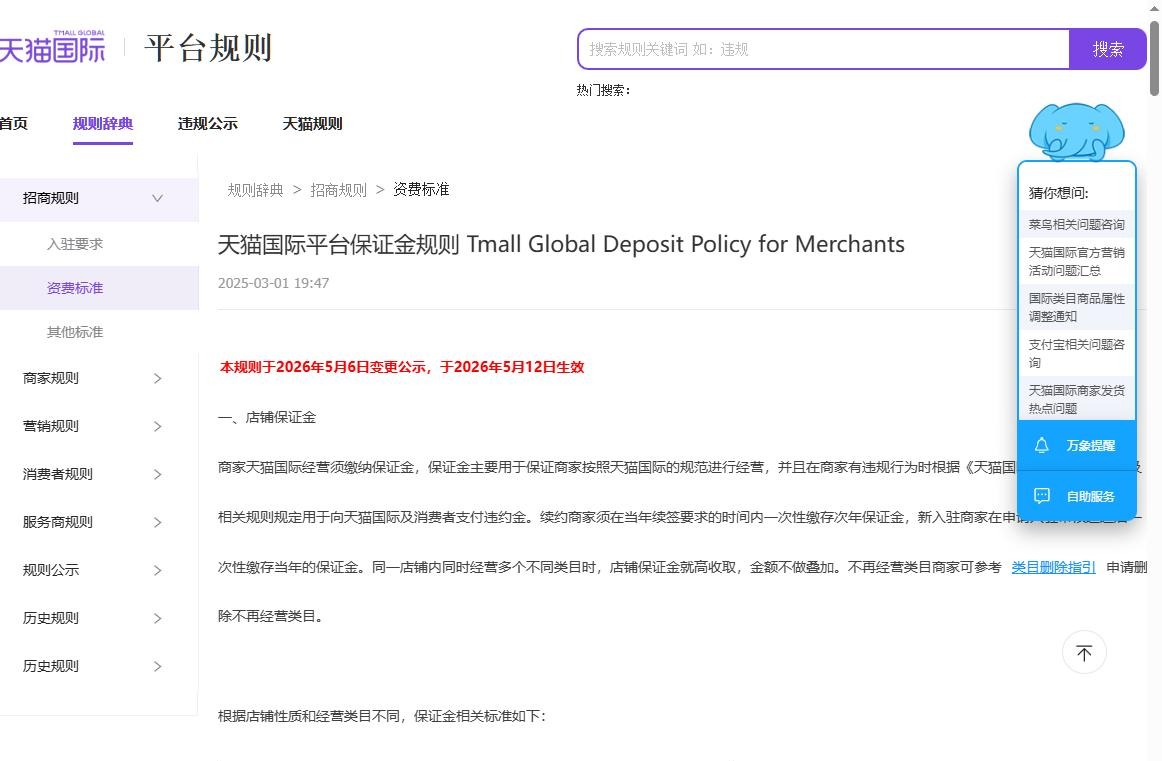This screenshot has height=761, width=1162.
Task: Open the 天猫国际商家发货热点问题 suggestion
Action: [1076, 399]
